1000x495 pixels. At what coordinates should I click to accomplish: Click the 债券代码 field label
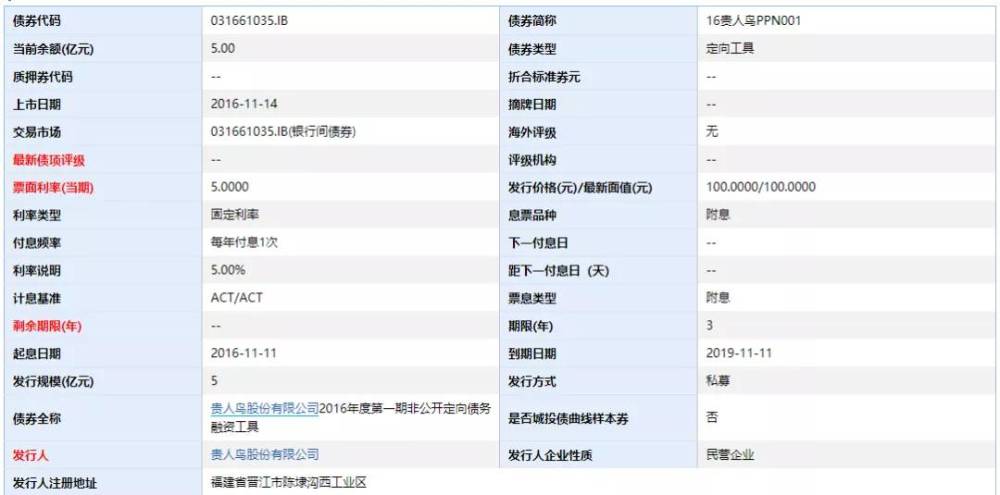tap(36, 21)
